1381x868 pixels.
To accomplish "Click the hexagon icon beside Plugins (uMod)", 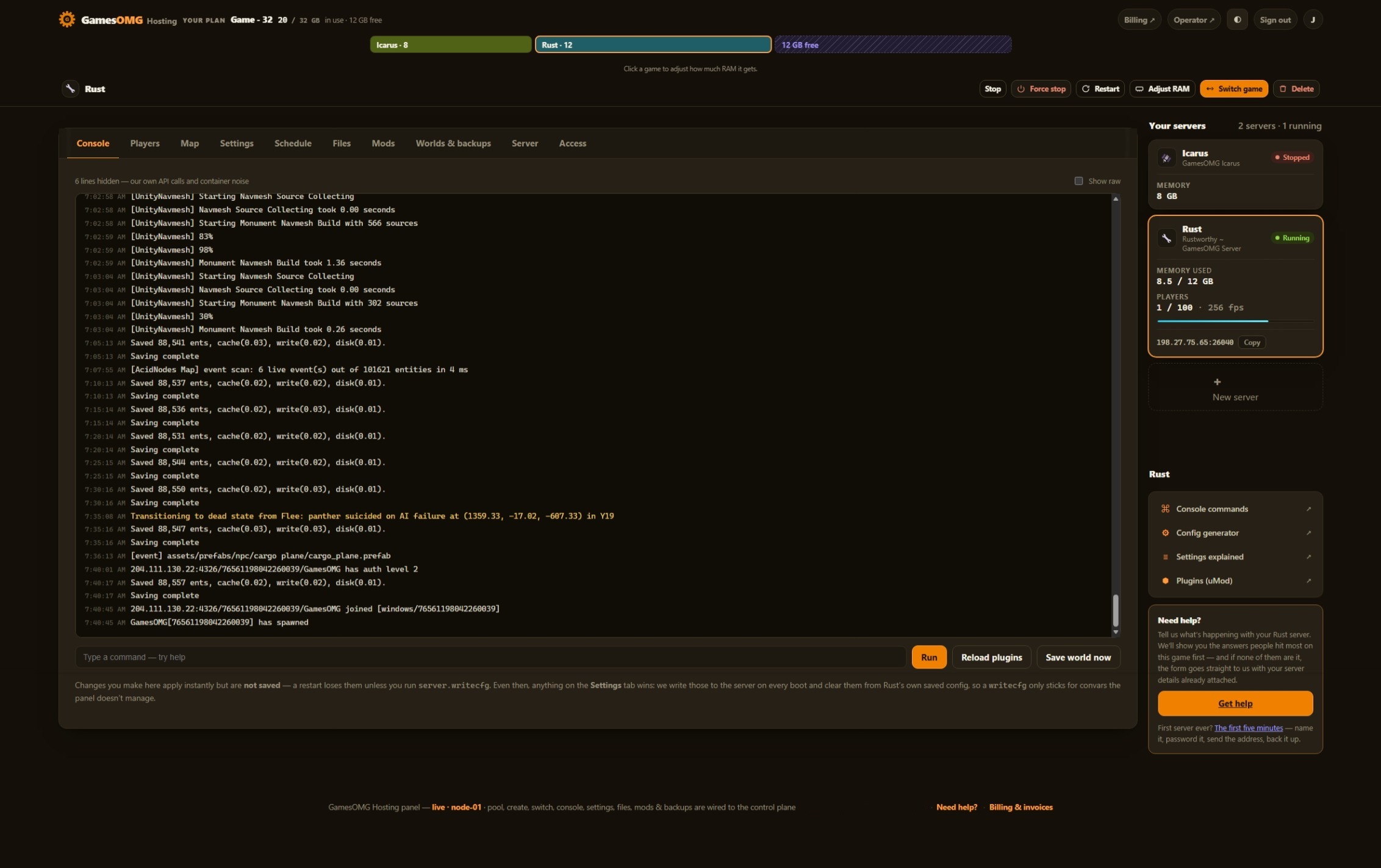I will [1165, 581].
